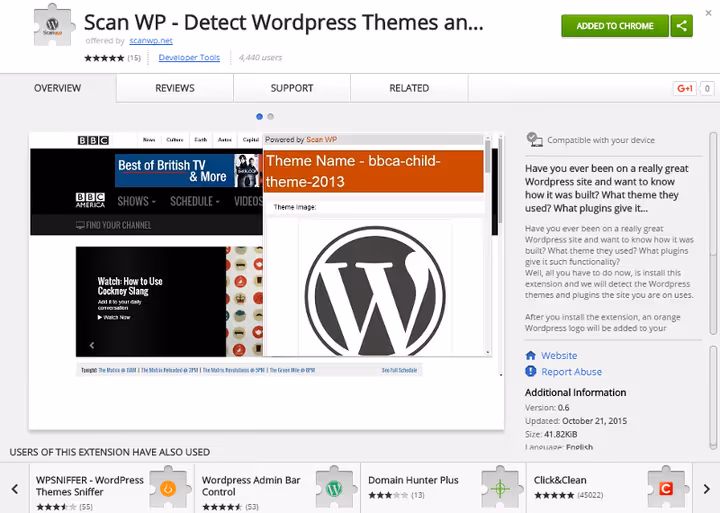Click the Added to Chrome button
Screen dimensions: 720x513
[x=615, y=26]
